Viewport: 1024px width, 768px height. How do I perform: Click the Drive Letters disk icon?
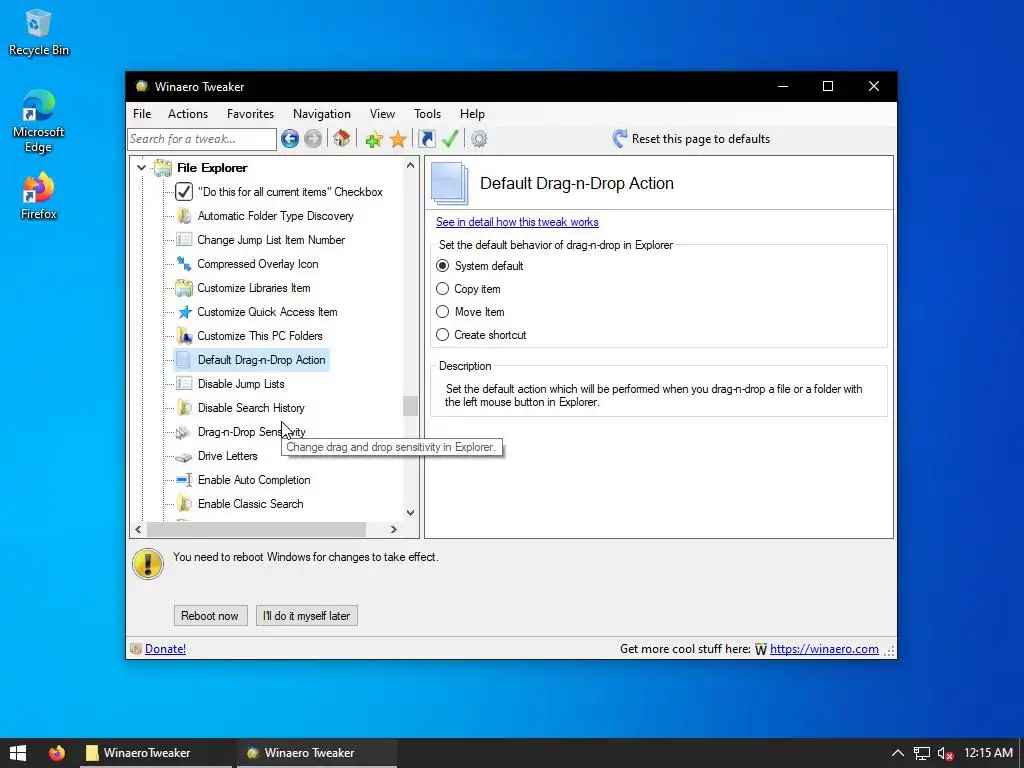[184, 456]
